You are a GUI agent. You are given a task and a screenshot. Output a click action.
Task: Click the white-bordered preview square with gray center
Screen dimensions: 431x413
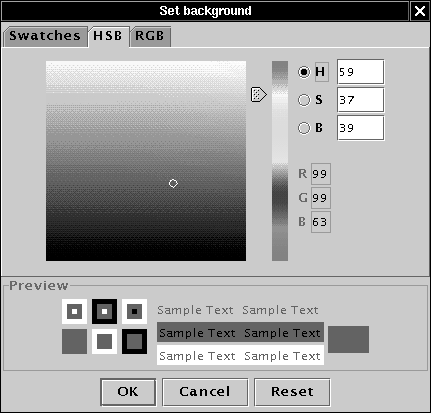pyautogui.click(x=104, y=341)
